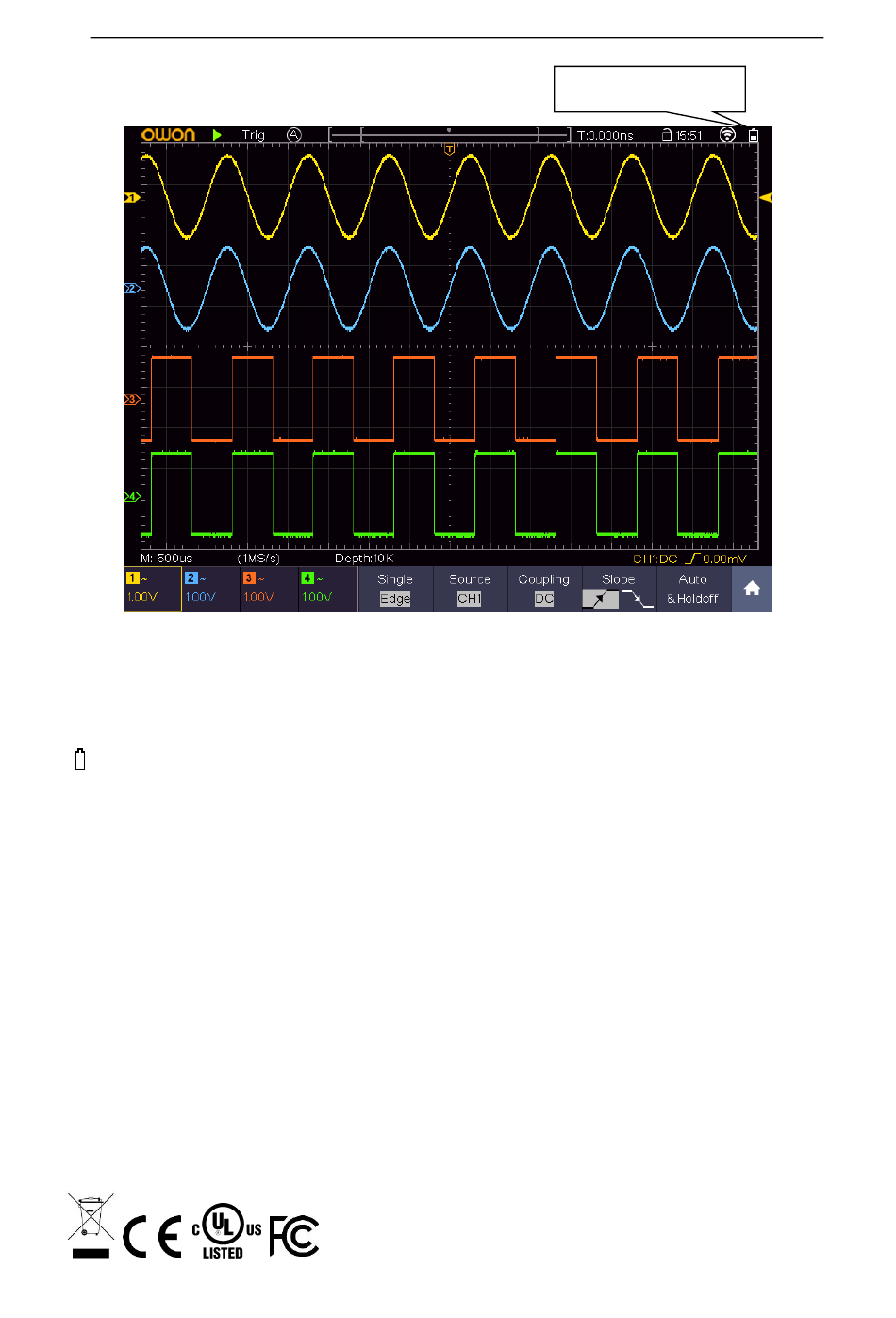Choose the falling edge slope icon
The height and width of the screenshot is (1318, 896).
pos(638,599)
